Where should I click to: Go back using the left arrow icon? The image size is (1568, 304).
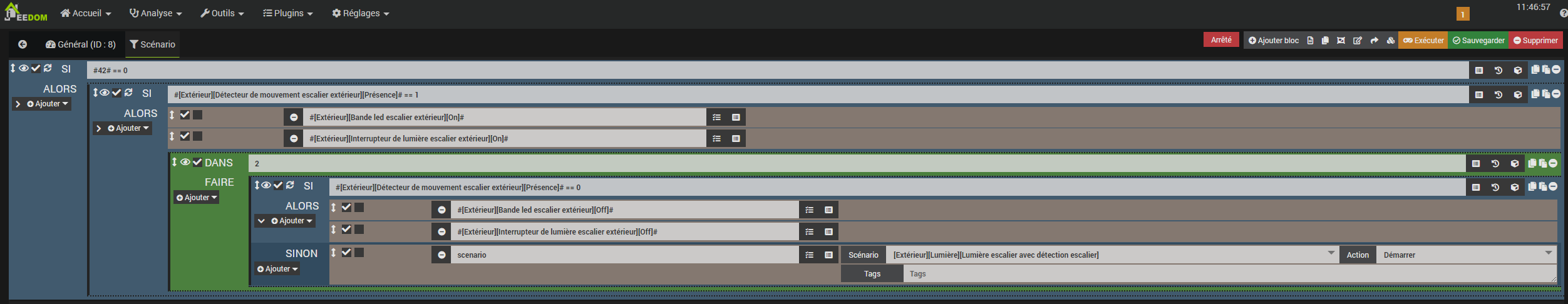pyautogui.click(x=23, y=44)
